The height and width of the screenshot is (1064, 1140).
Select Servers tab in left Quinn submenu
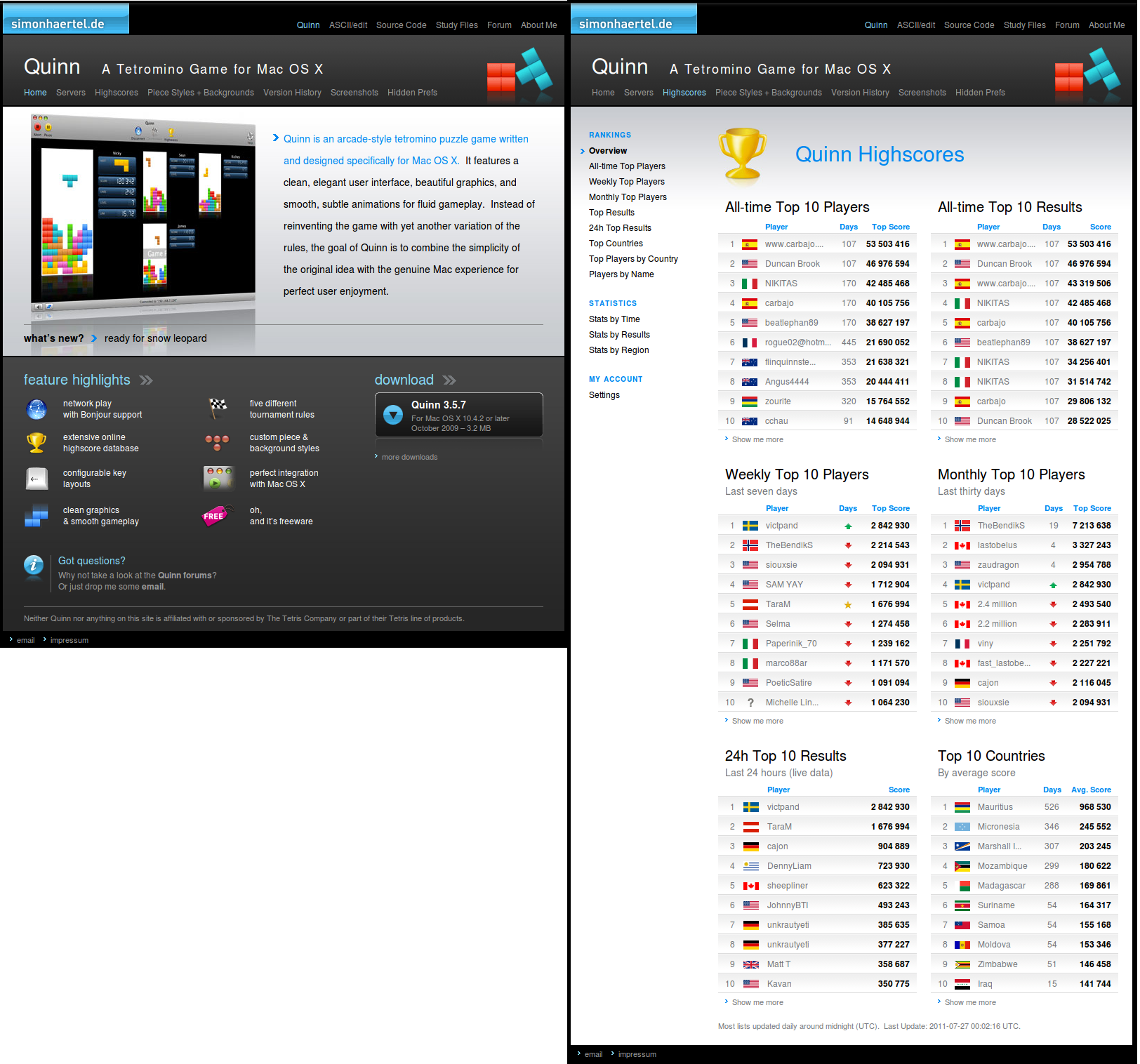pyautogui.click(x=71, y=93)
